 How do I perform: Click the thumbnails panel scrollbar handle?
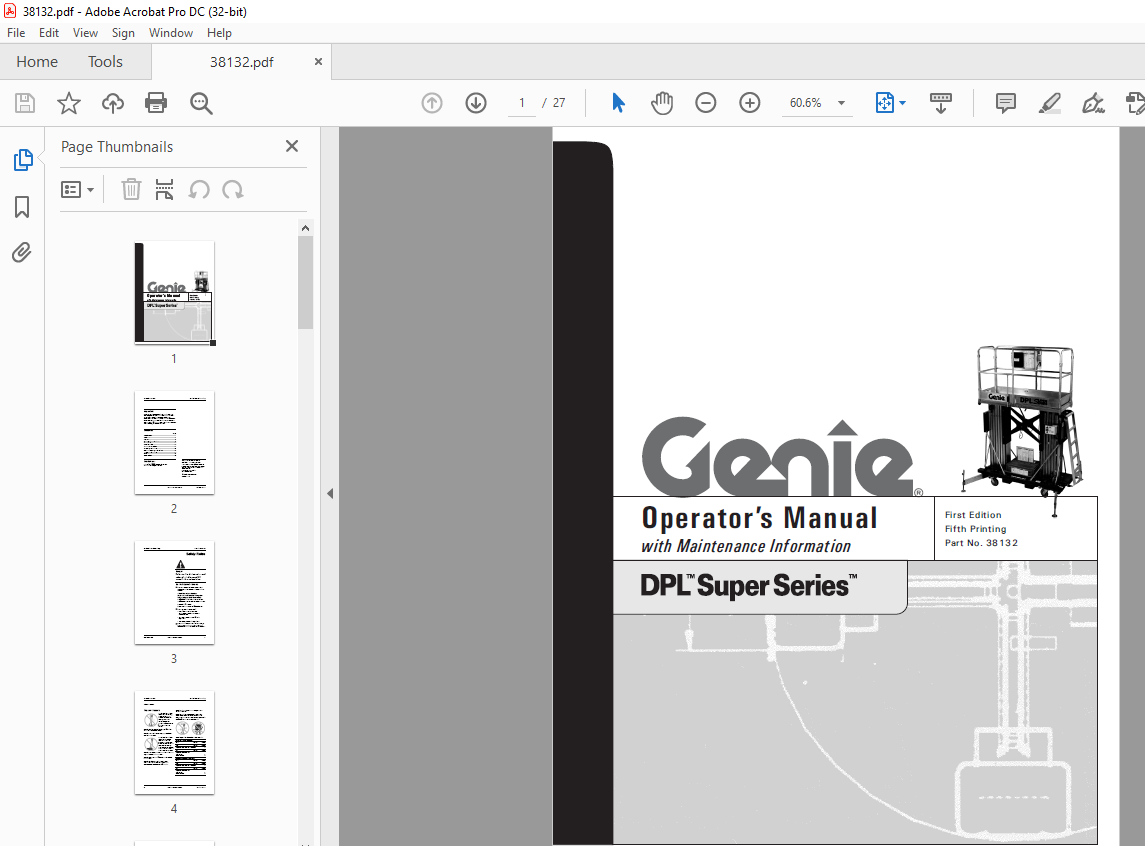(305, 282)
